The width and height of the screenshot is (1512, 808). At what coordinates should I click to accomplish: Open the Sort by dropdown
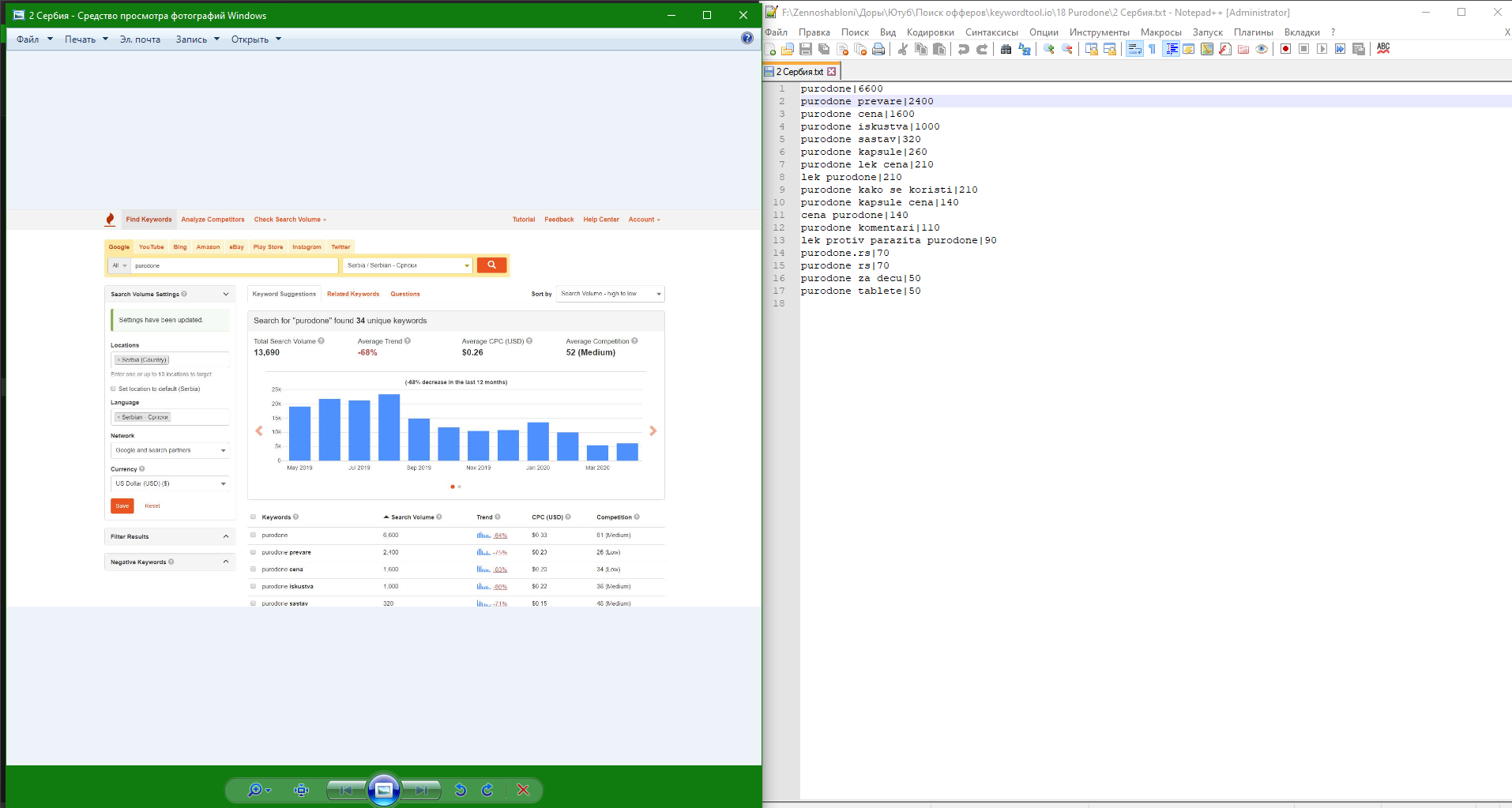(x=609, y=294)
